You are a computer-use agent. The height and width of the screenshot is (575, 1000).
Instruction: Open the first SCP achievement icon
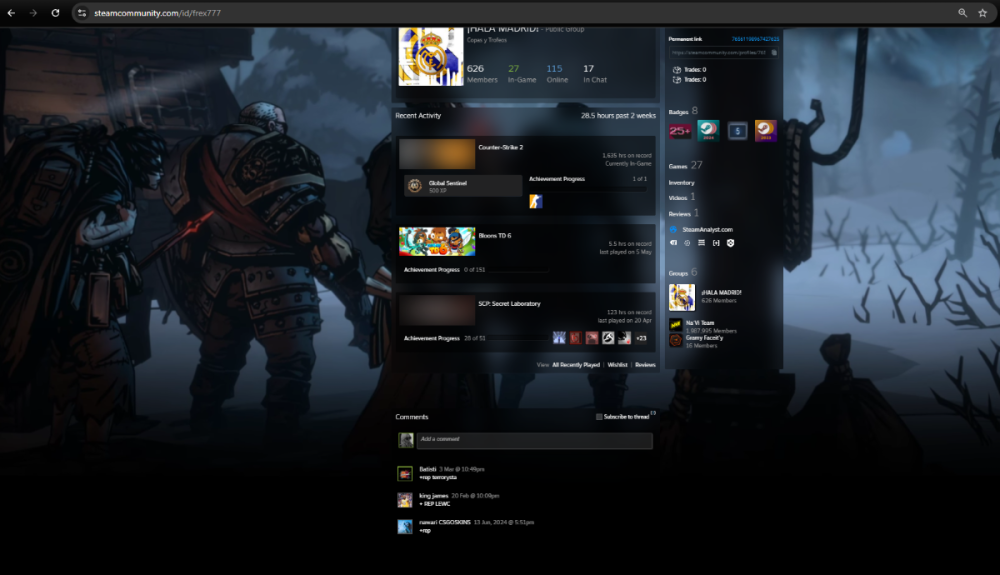click(559, 338)
